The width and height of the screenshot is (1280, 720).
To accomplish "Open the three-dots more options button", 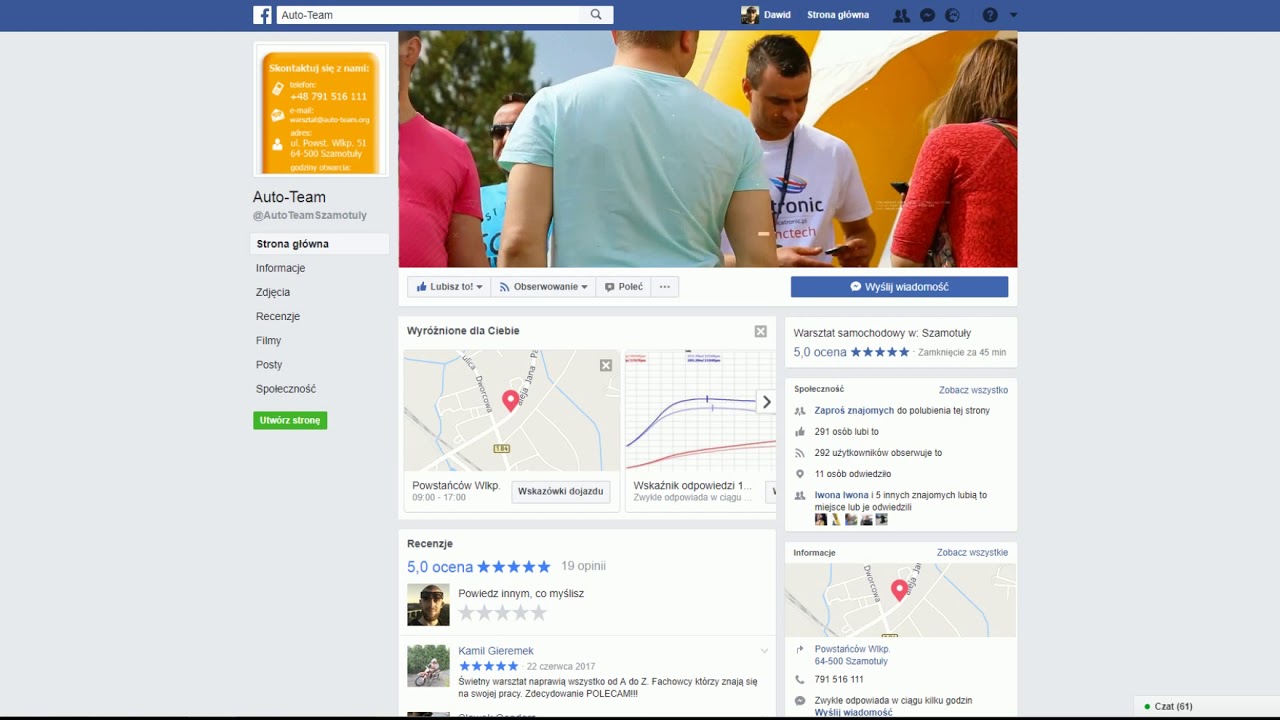I will tap(665, 287).
